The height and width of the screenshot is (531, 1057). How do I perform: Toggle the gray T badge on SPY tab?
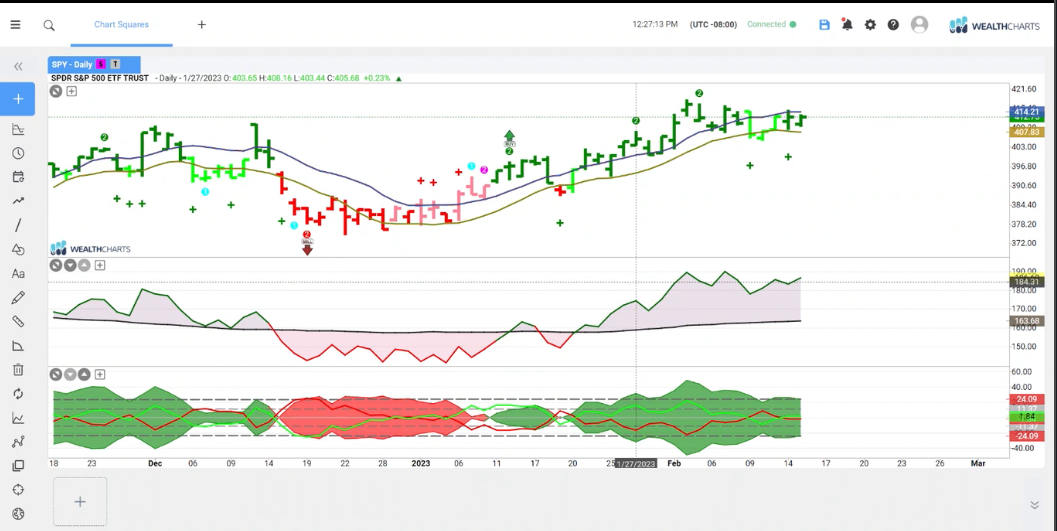(115, 65)
